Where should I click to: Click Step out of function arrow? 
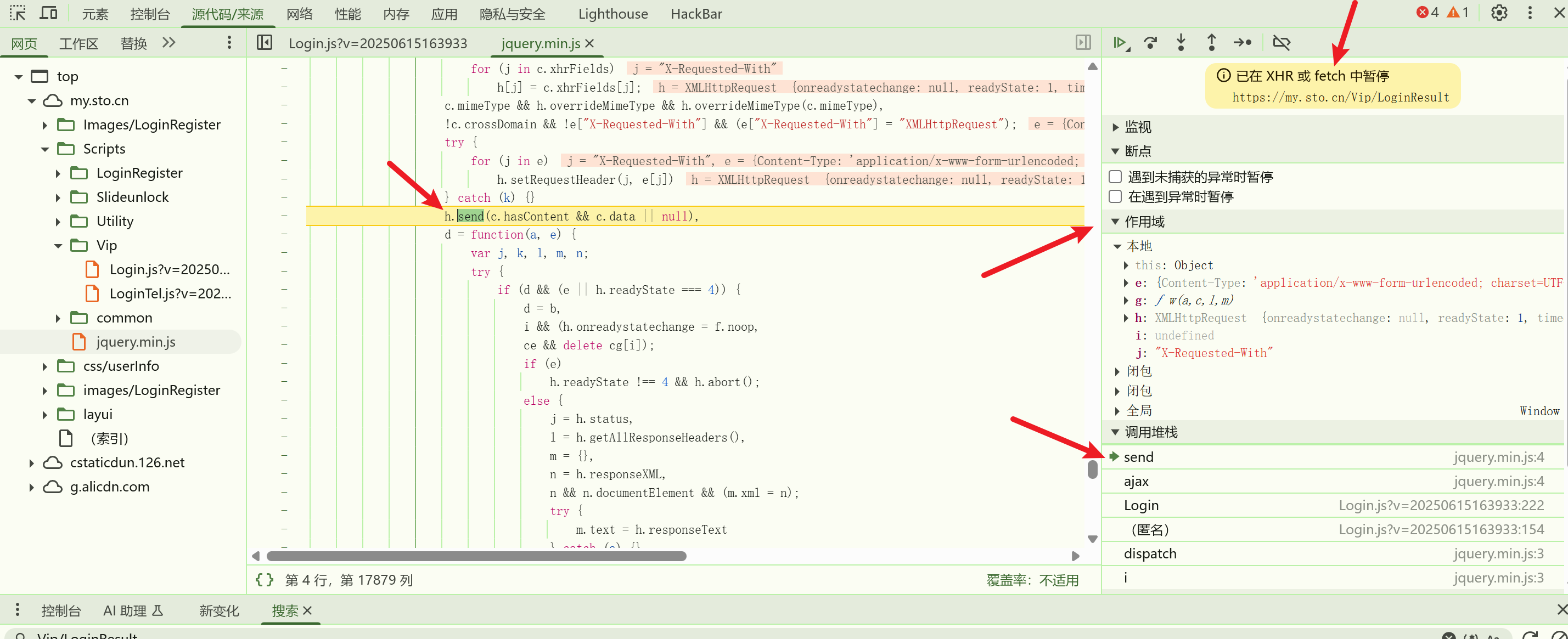tap(1211, 43)
